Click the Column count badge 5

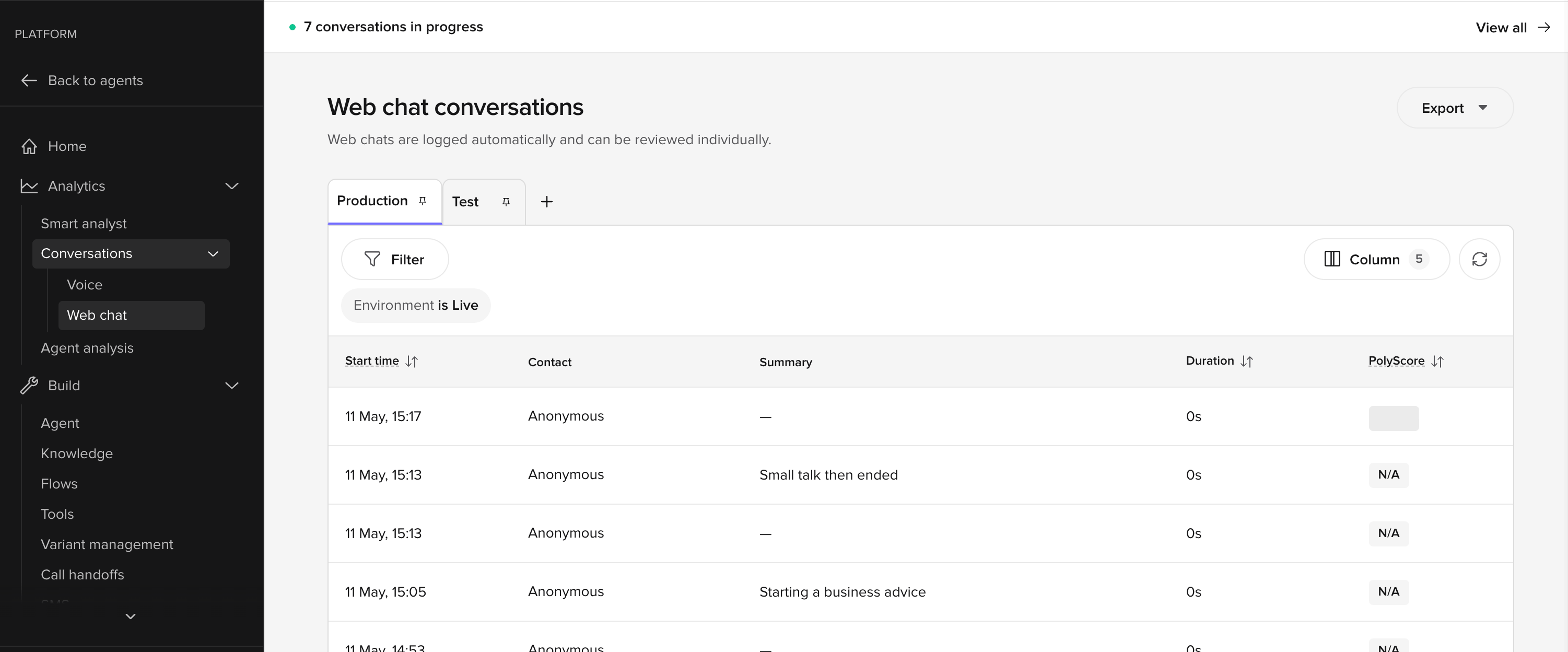1418,259
